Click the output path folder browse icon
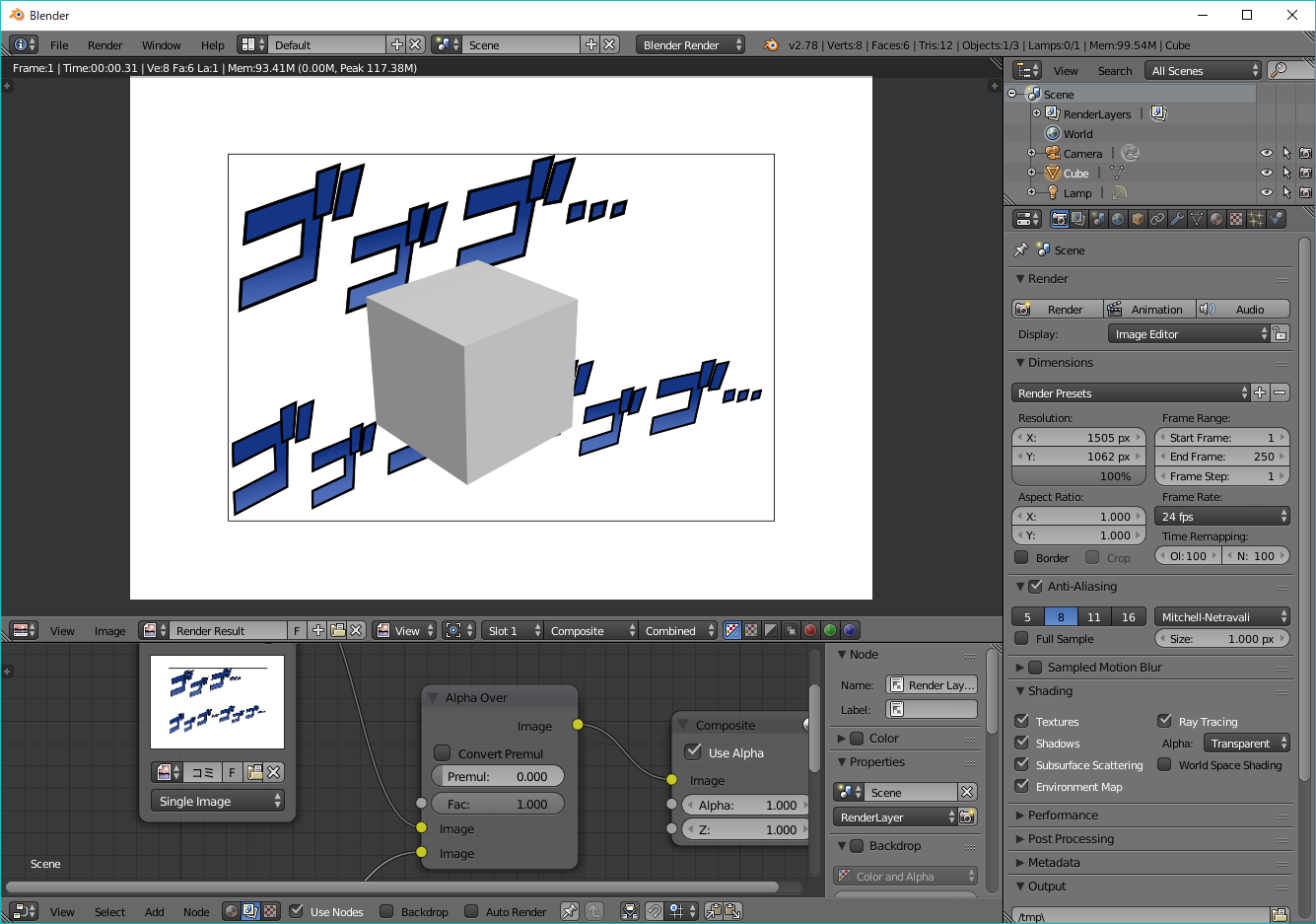1316x924 pixels. pos(1280,915)
